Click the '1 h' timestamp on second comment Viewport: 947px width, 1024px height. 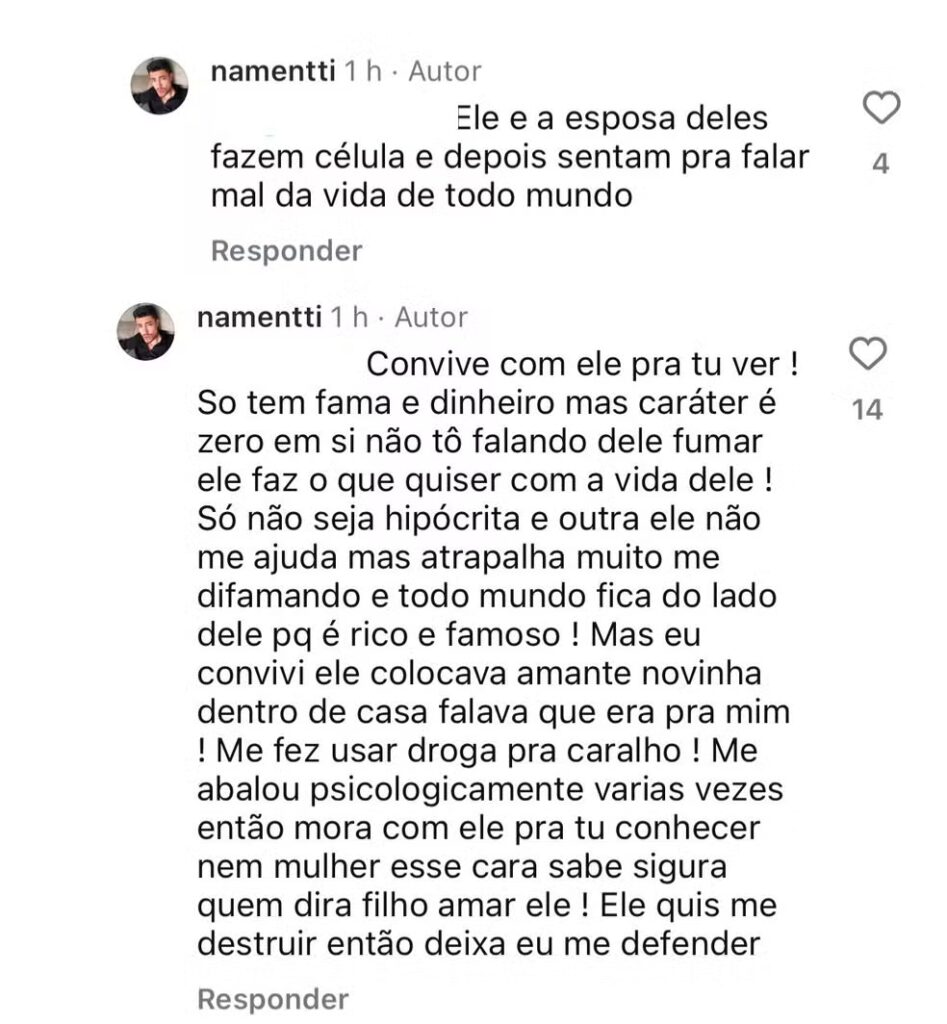click(349, 318)
